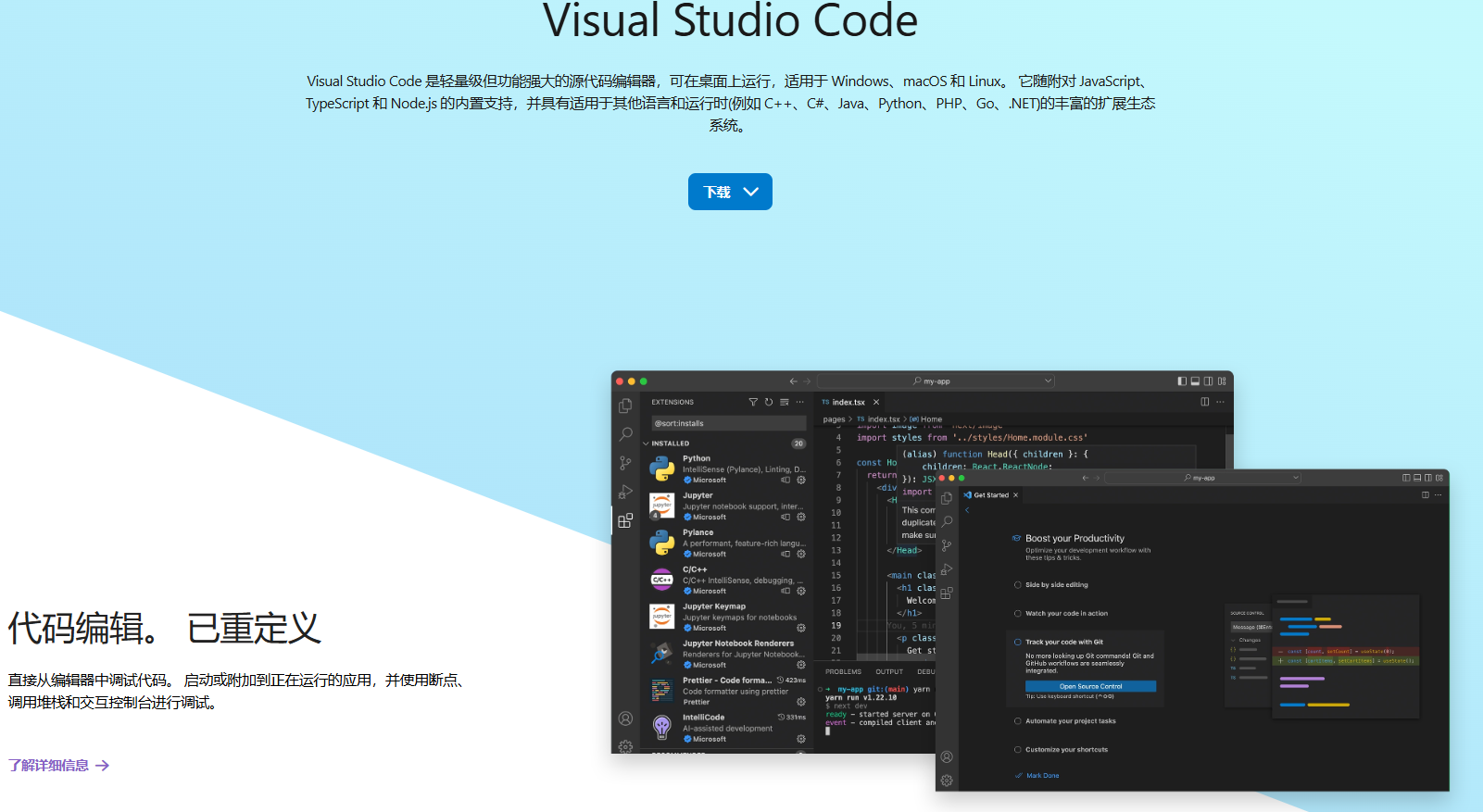Open the Extensions panel more actions menu

pos(800,402)
